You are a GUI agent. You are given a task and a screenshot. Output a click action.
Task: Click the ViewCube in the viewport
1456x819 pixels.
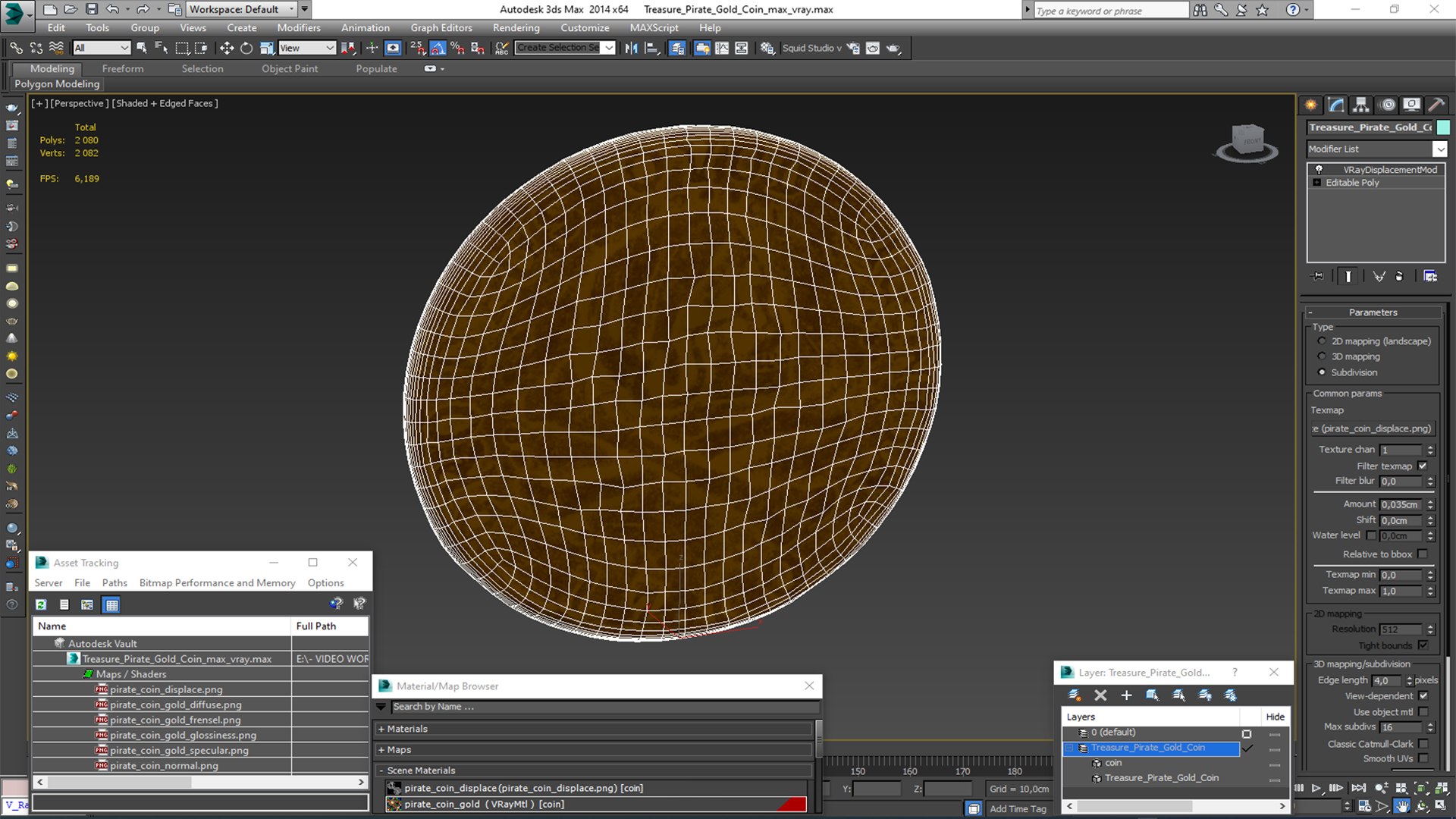click(1247, 143)
